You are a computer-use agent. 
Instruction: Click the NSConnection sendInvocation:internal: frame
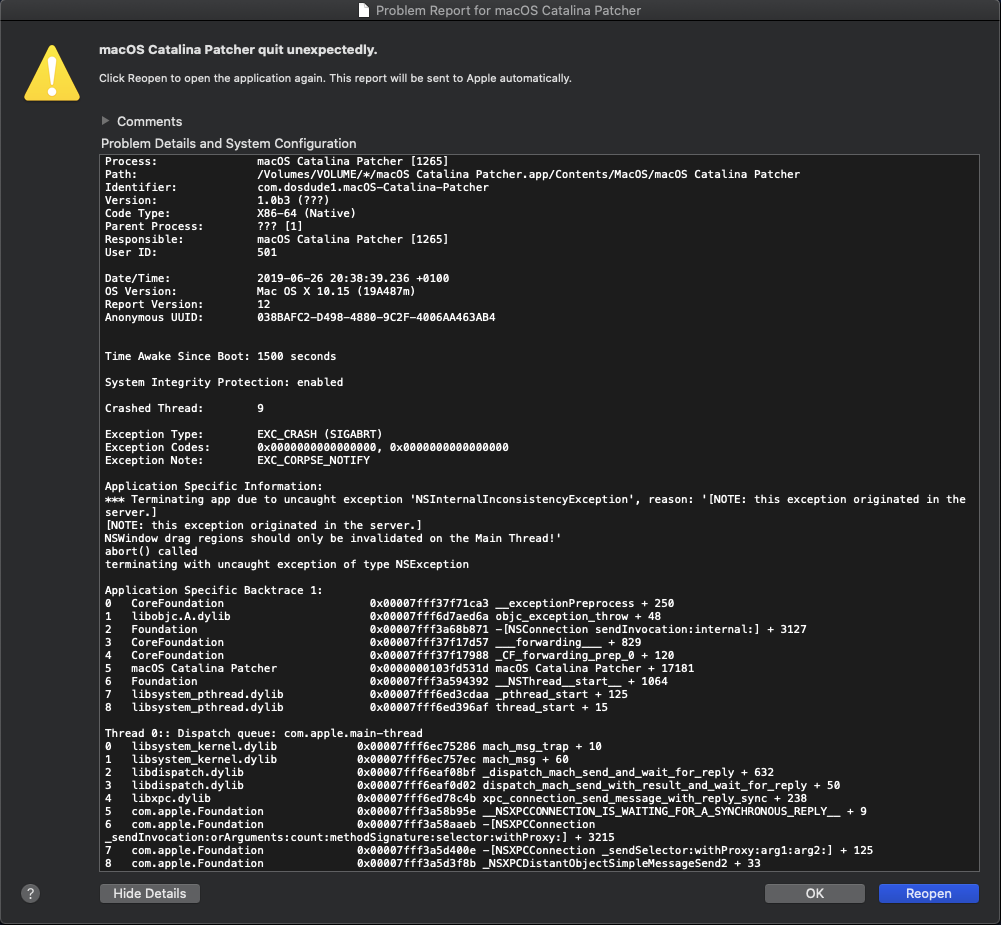[455, 629]
